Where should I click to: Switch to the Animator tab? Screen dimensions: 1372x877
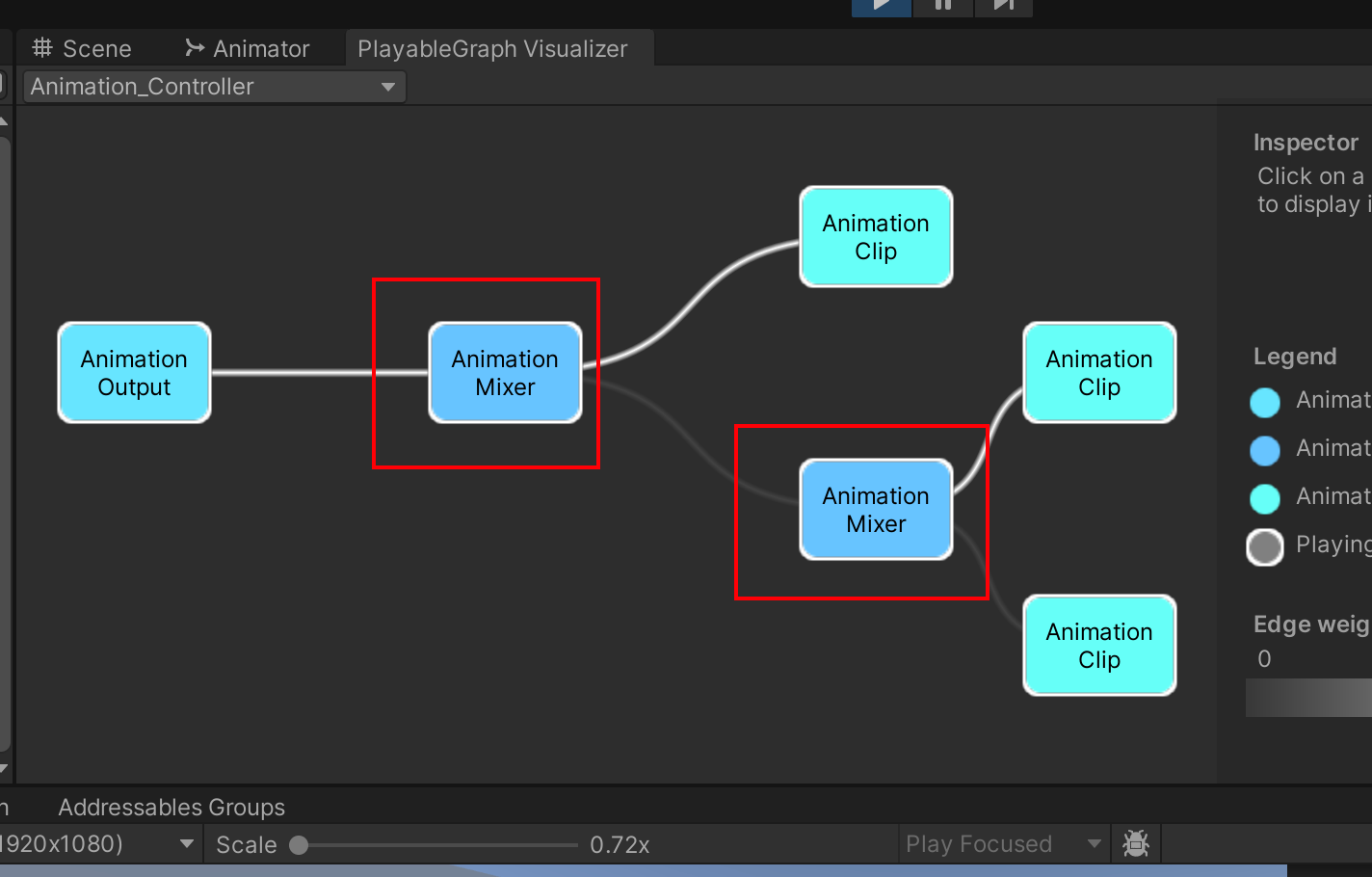pyautogui.click(x=260, y=49)
